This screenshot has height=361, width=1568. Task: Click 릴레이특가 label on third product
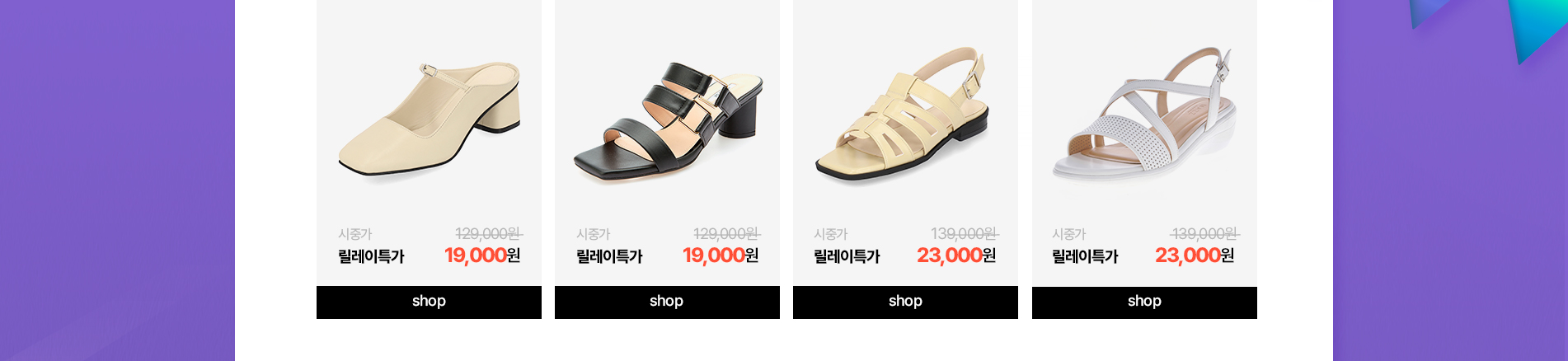tap(847, 256)
